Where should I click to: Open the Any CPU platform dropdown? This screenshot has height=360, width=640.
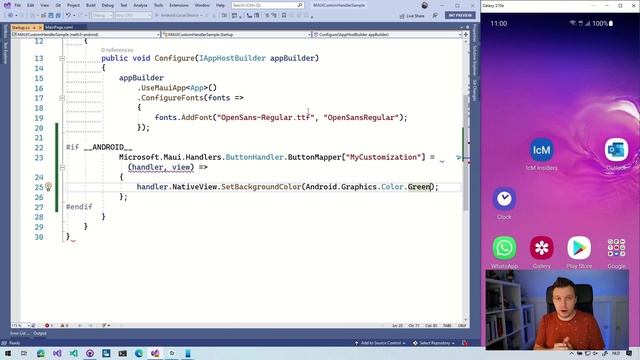(133, 16)
